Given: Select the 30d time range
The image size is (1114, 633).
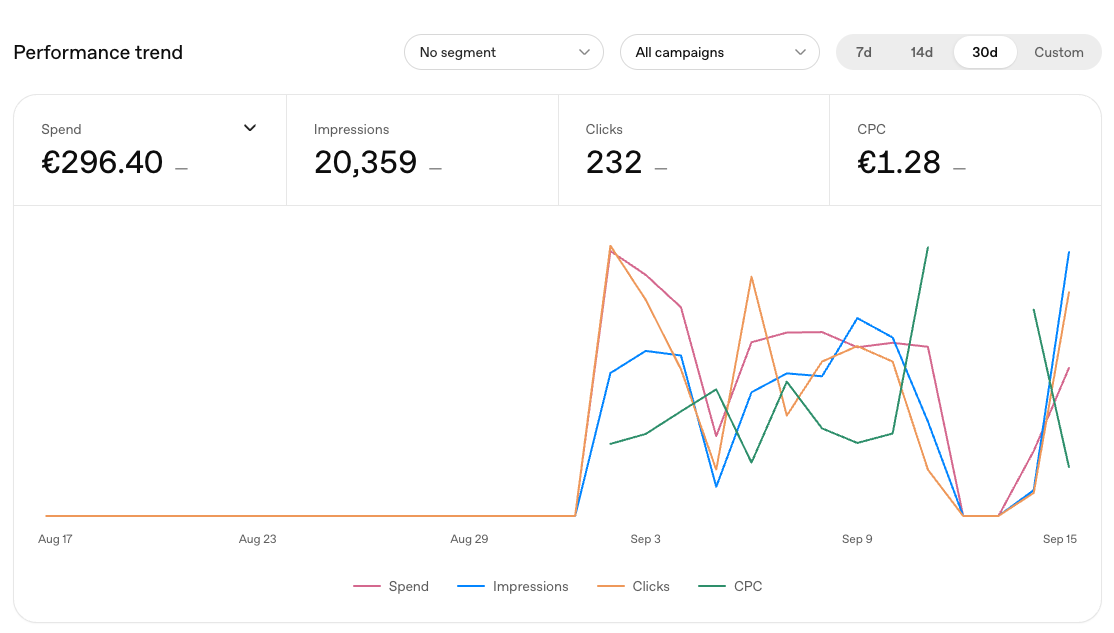Looking at the screenshot, I should click(985, 52).
